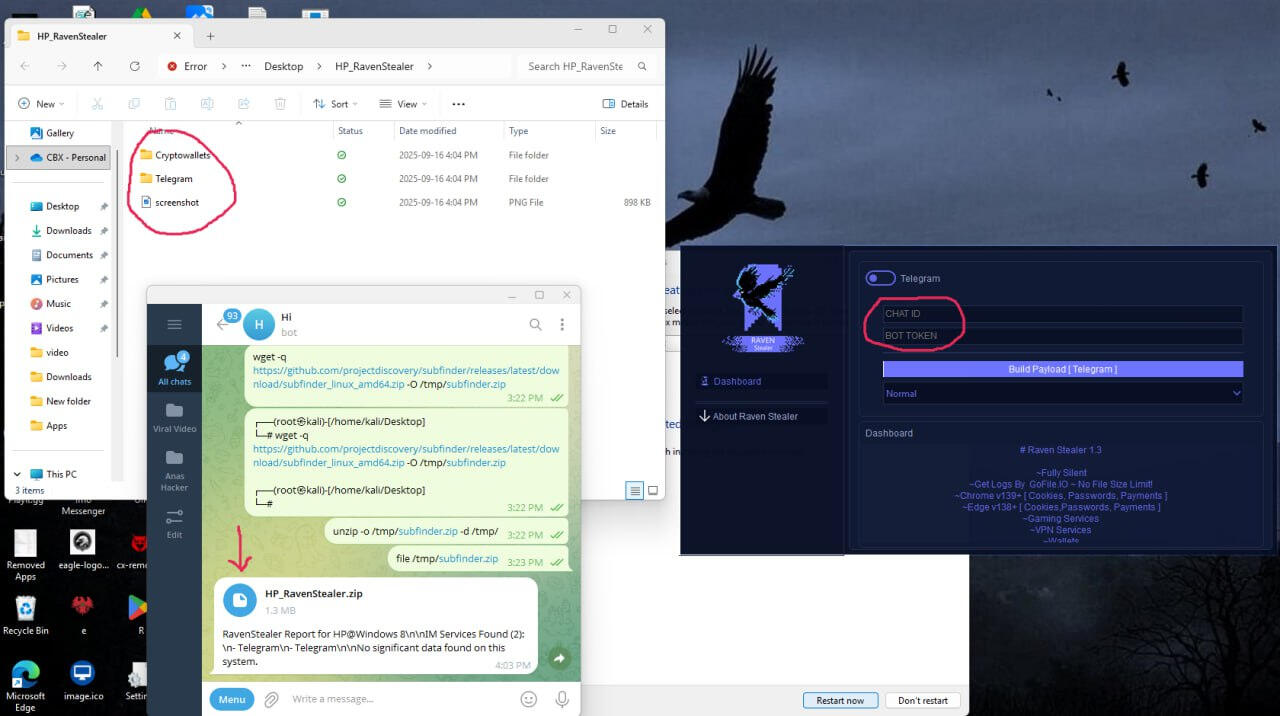The image size is (1280, 716).
Task: Switch Explorer to details list view icon
Action: [x=634, y=490]
